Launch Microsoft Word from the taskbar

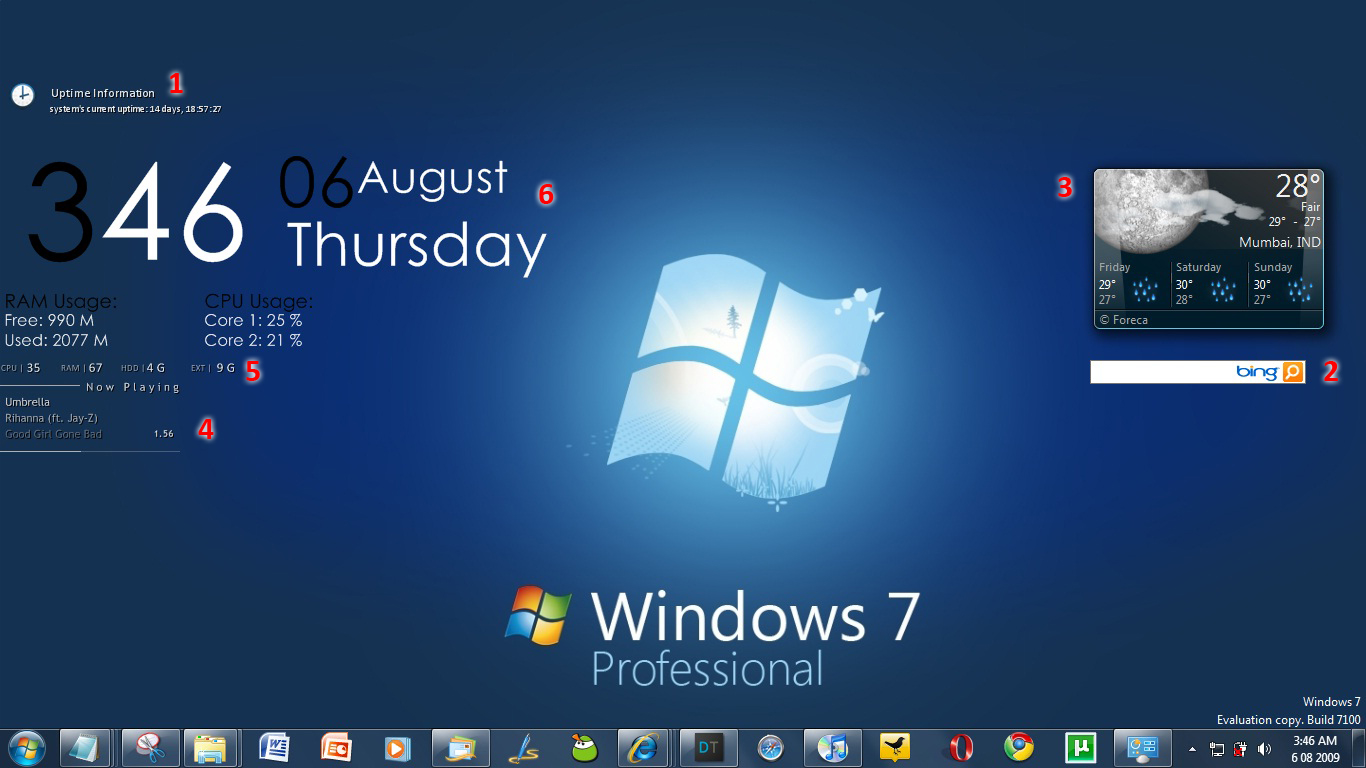(275, 748)
